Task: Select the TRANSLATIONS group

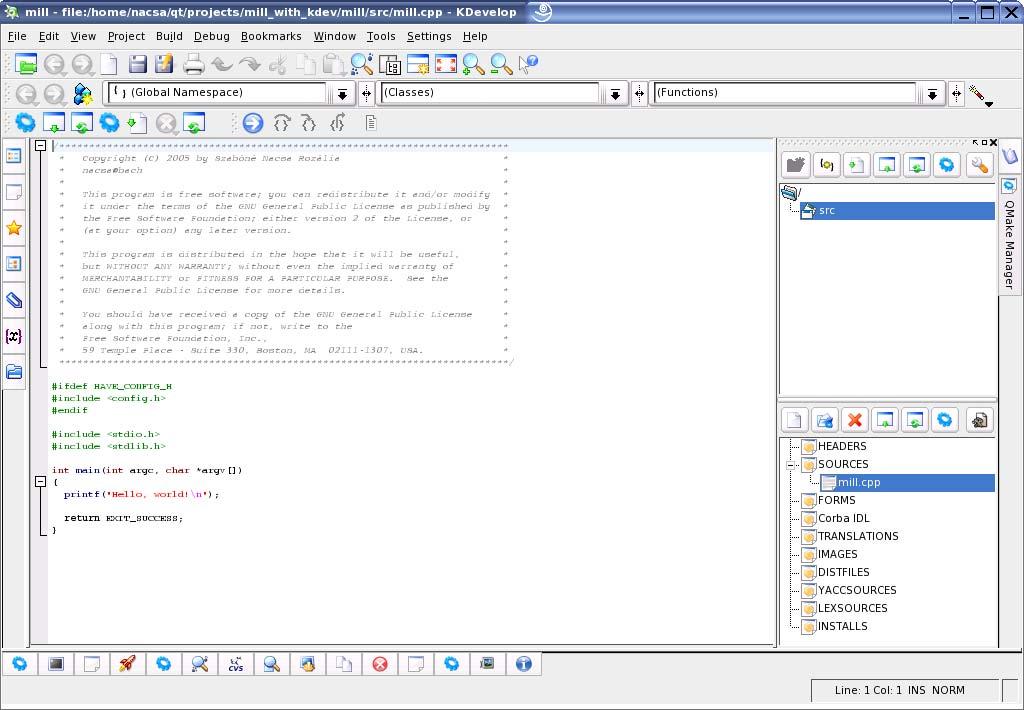Action: click(850, 536)
